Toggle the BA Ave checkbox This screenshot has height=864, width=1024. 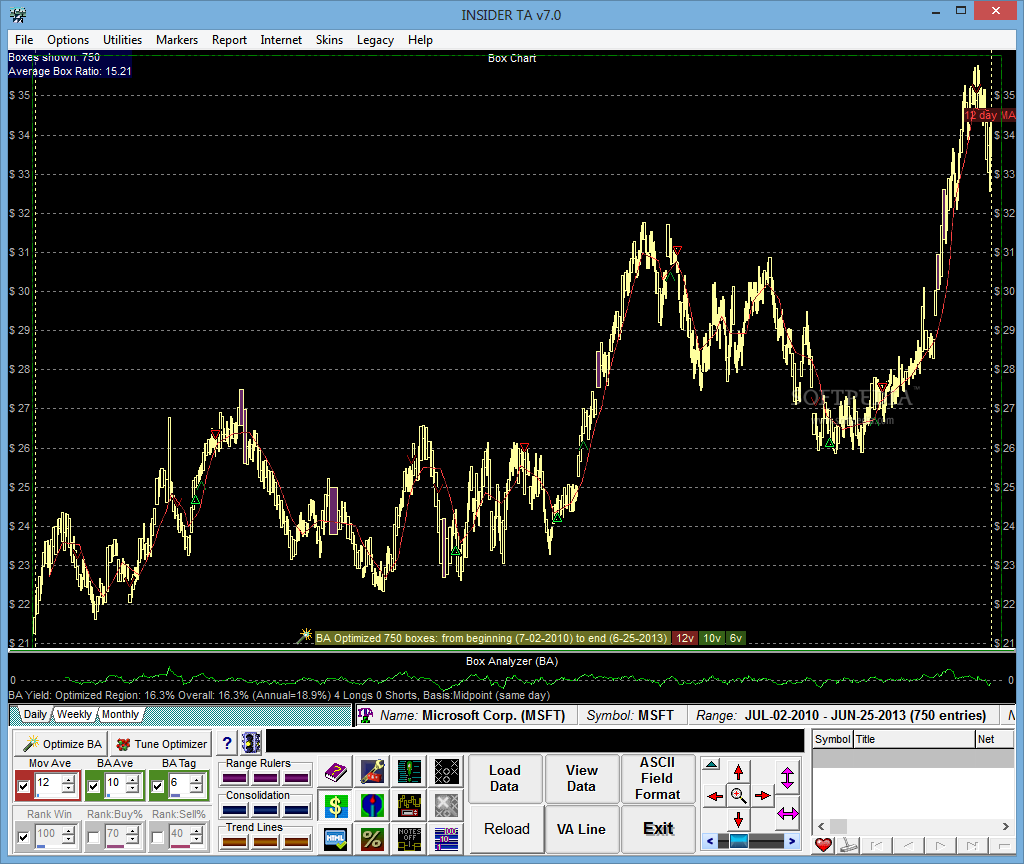(x=93, y=786)
